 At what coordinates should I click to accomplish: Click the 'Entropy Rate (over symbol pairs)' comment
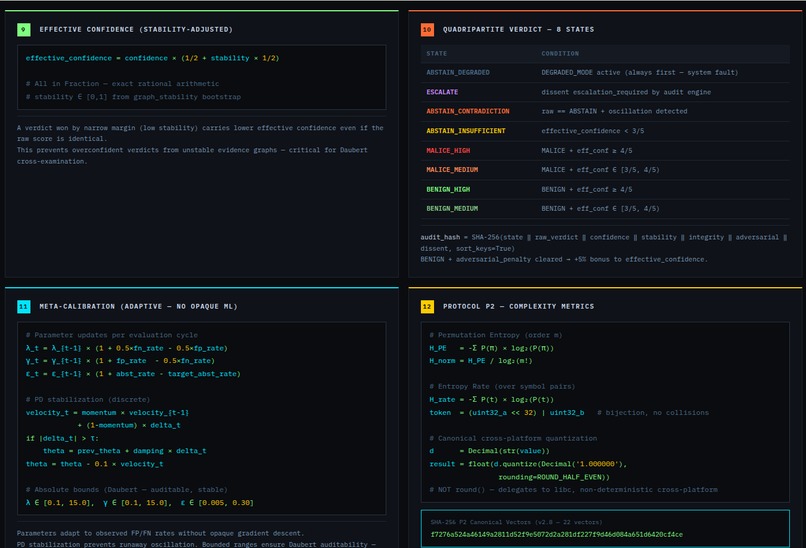point(502,387)
